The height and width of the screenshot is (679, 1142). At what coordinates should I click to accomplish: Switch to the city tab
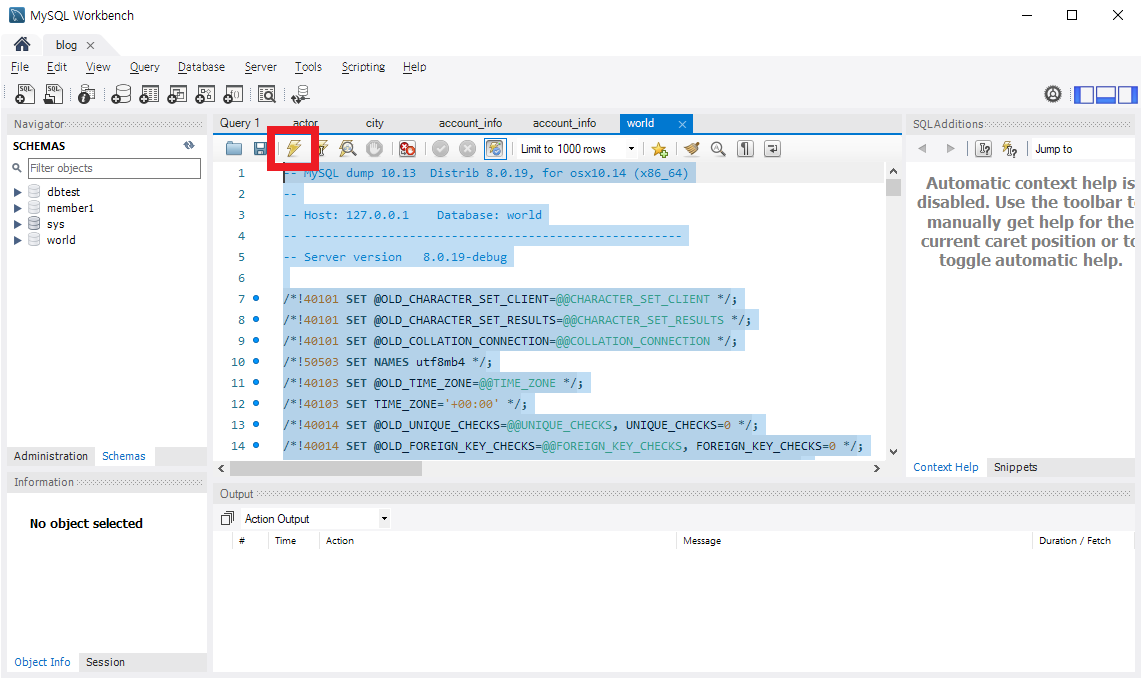pyautogui.click(x=374, y=123)
